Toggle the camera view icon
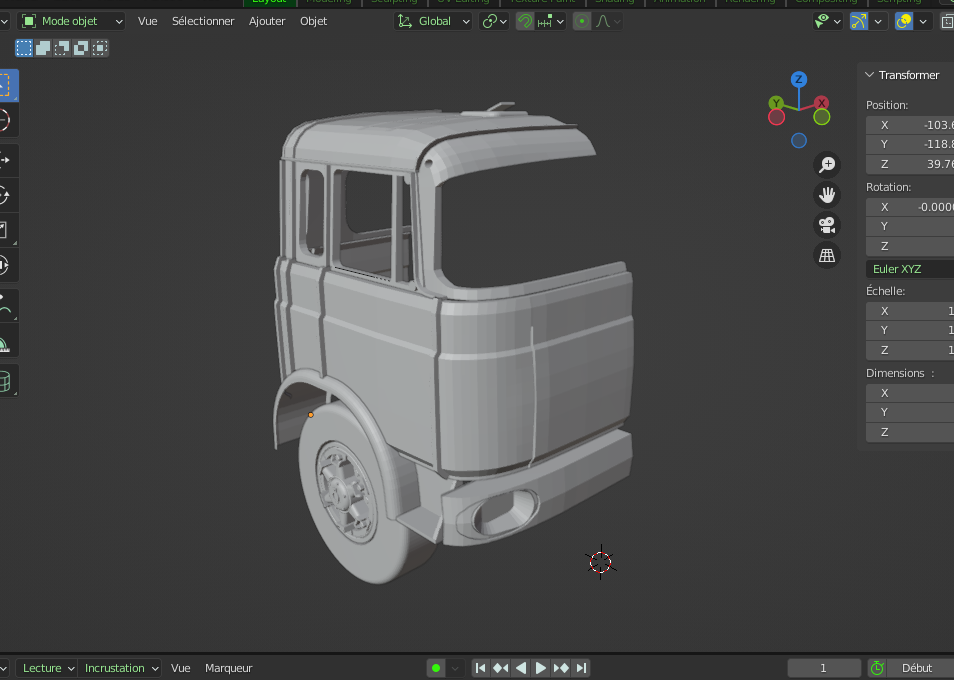 point(827,225)
